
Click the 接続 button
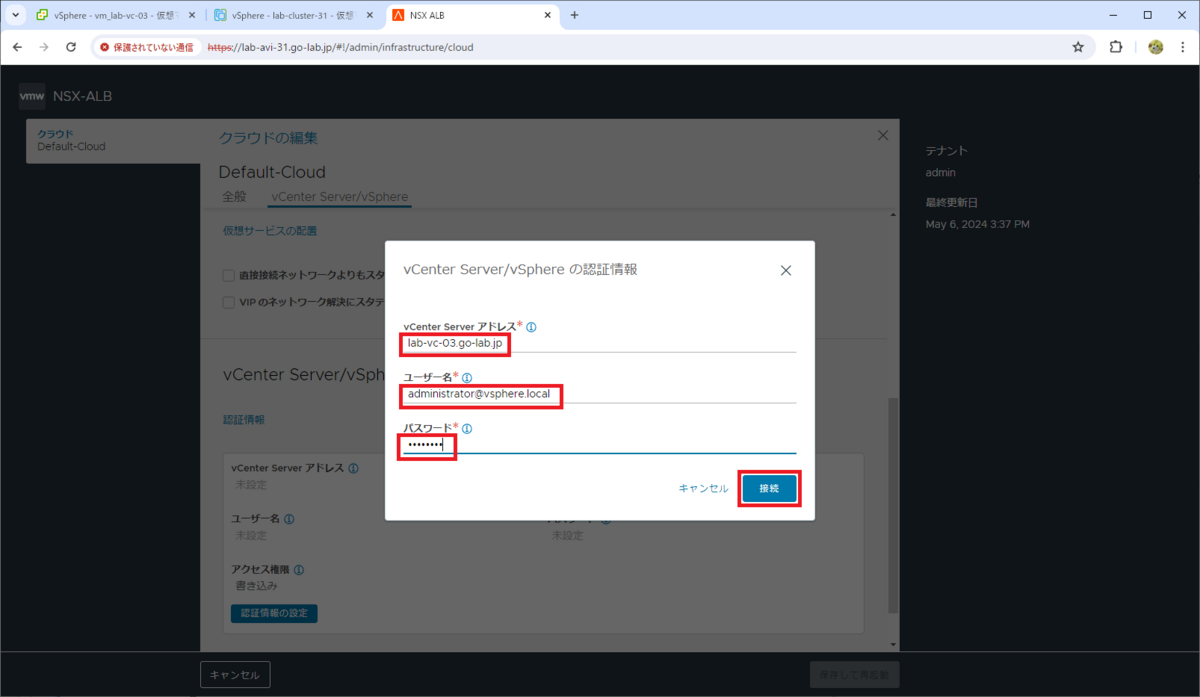[769, 488]
